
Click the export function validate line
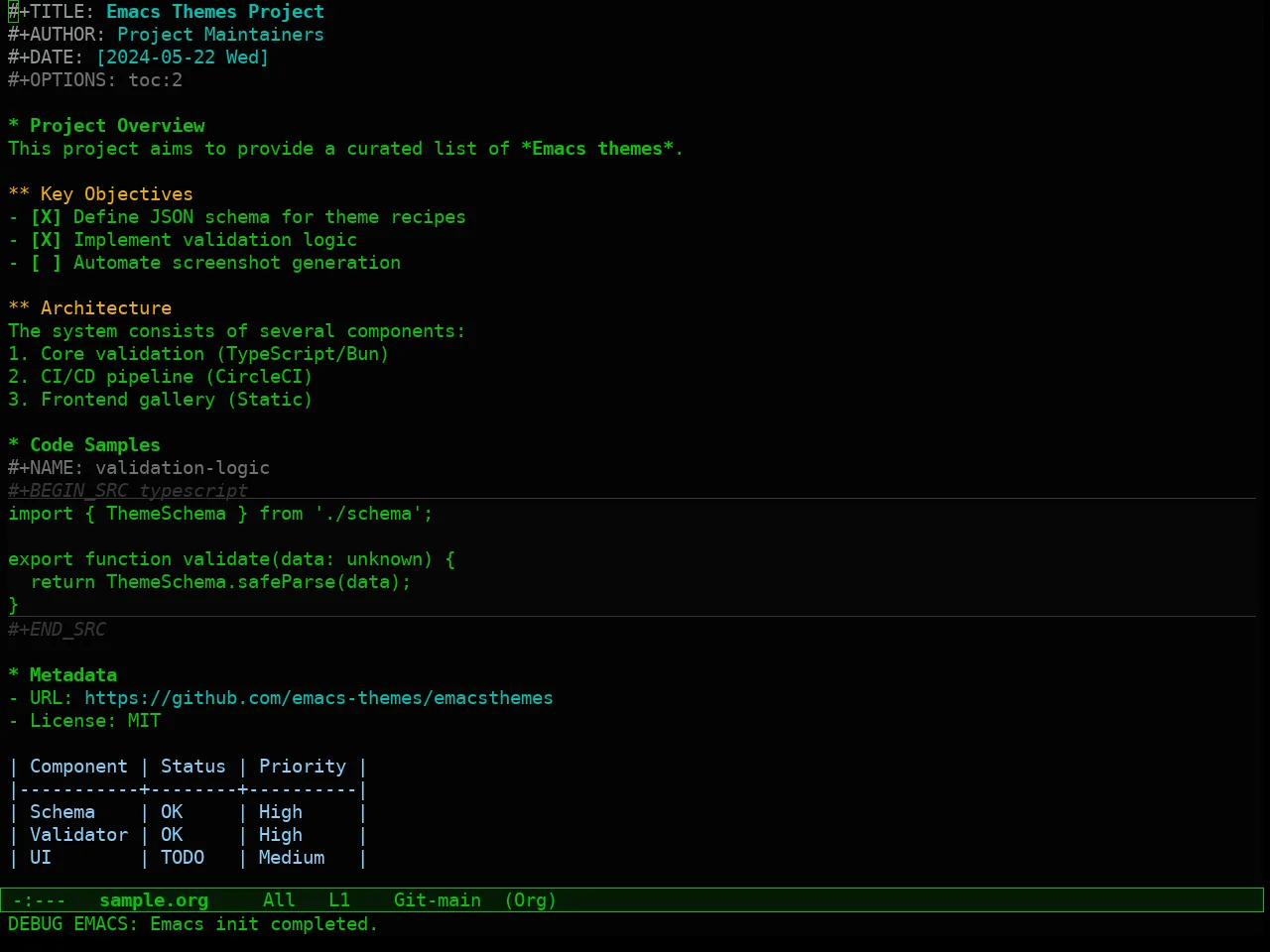(231, 559)
